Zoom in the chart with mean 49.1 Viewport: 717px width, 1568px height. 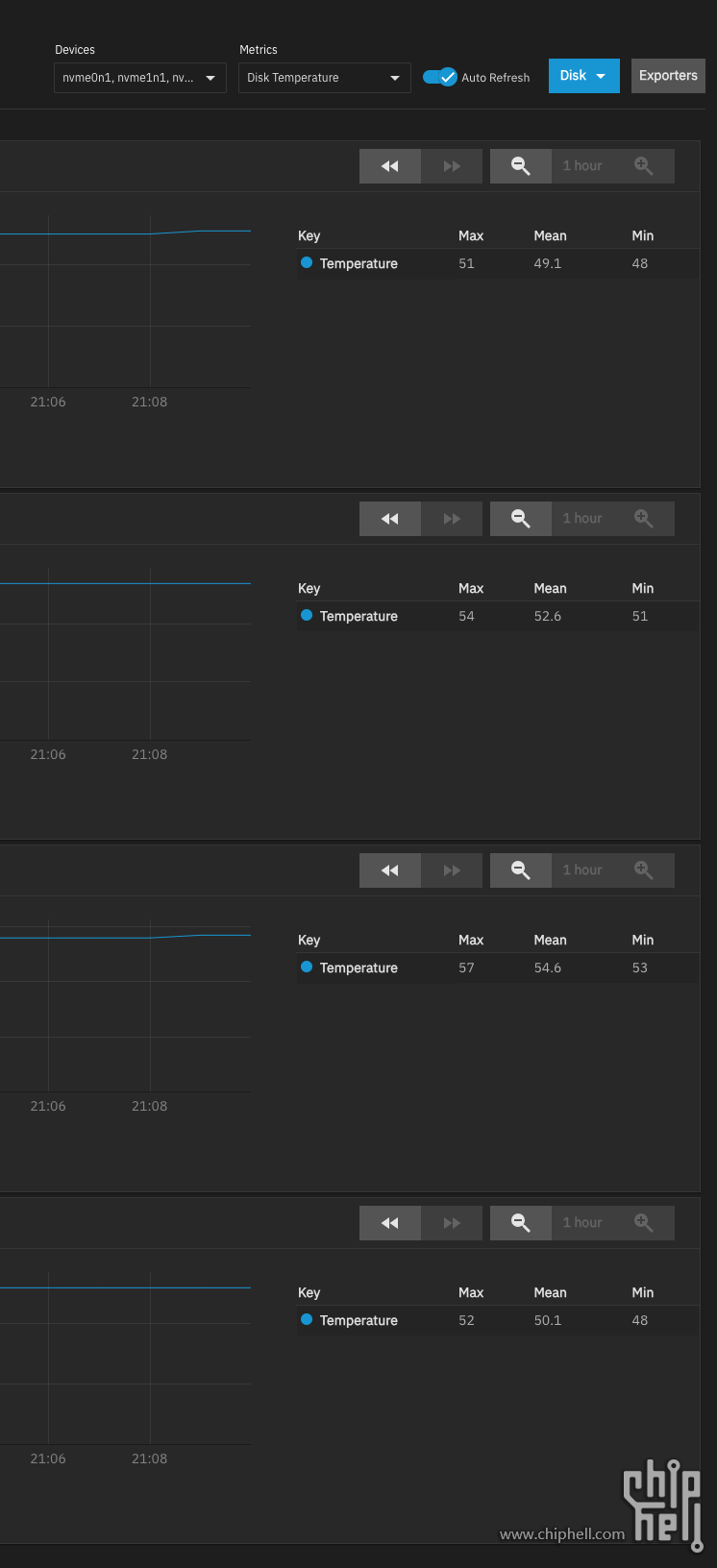[x=644, y=166]
